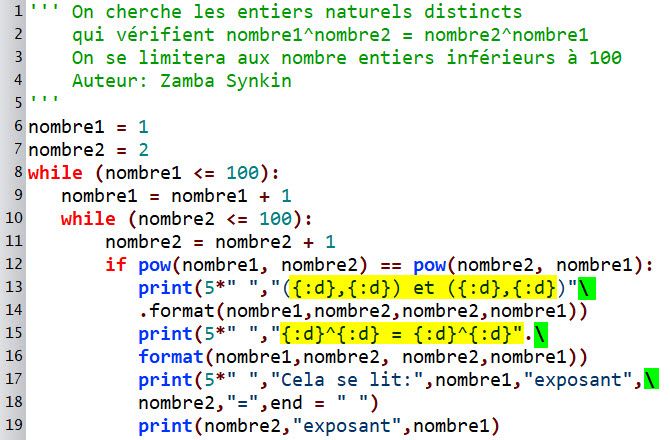Screen dimensions: 670x440
Task: Click the number 100 on line 10
Action: tap(276, 220)
